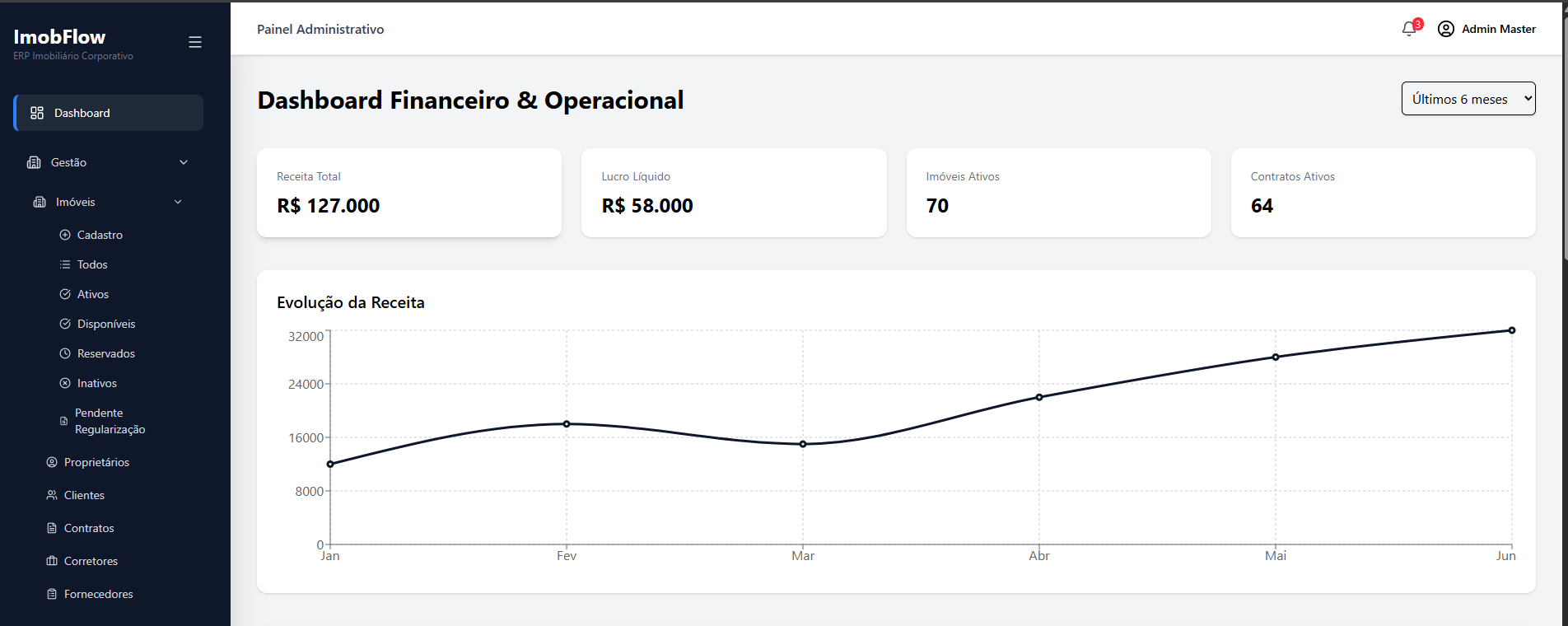The height and width of the screenshot is (626, 1568).
Task: Click the hamburger menu to collapse sidebar
Action: tap(194, 41)
